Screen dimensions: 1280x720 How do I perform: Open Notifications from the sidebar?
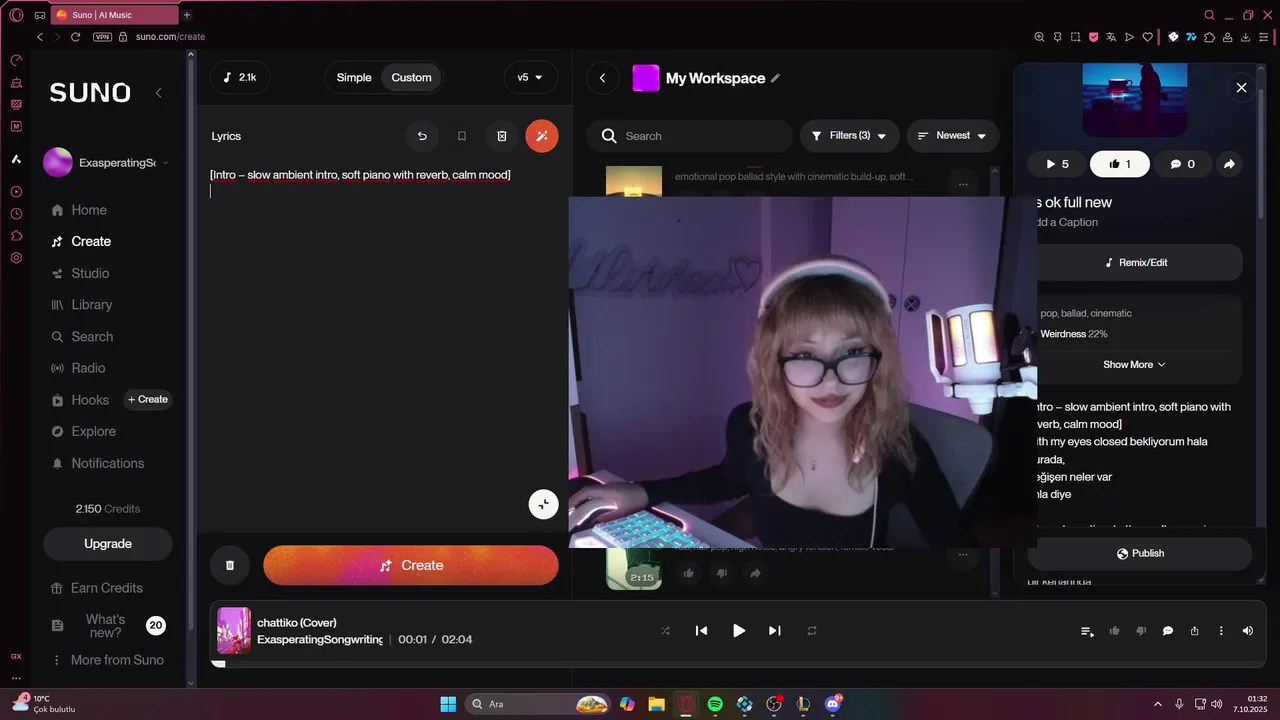coord(98,464)
